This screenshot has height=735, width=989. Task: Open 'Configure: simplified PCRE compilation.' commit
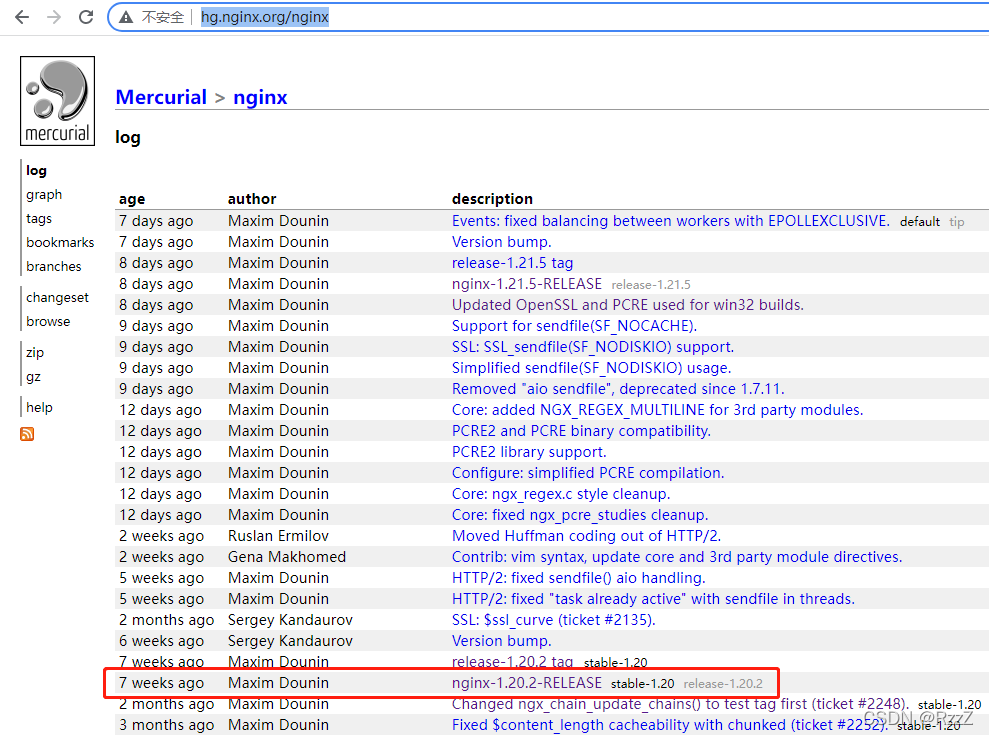[x=588, y=473]
